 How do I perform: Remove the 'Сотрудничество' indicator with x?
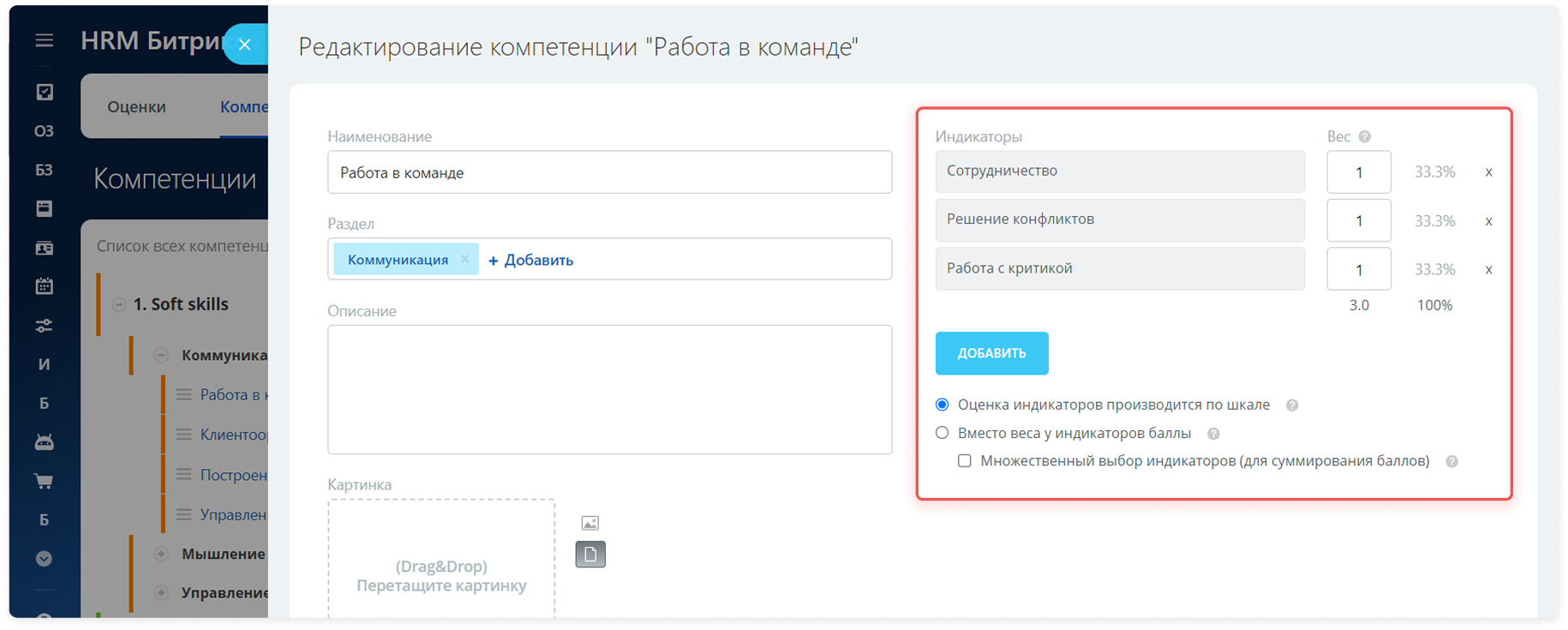tap(1488, 172)
